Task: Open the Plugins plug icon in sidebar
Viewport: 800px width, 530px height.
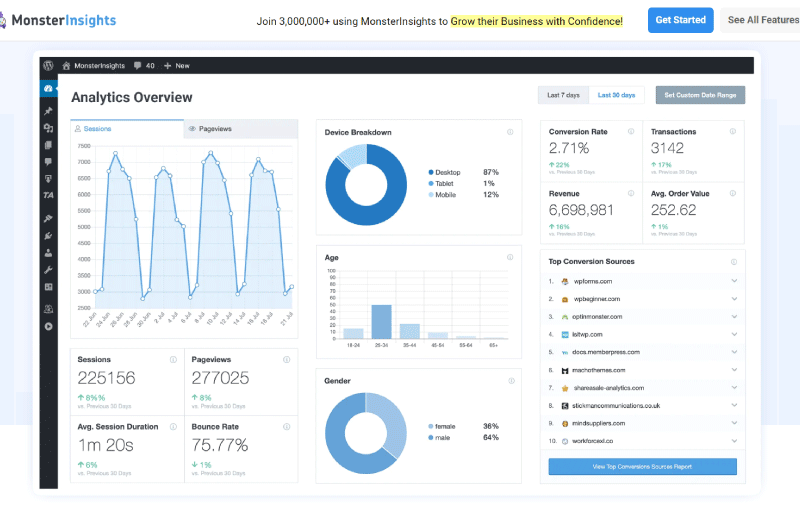Action: pos(48,236)
